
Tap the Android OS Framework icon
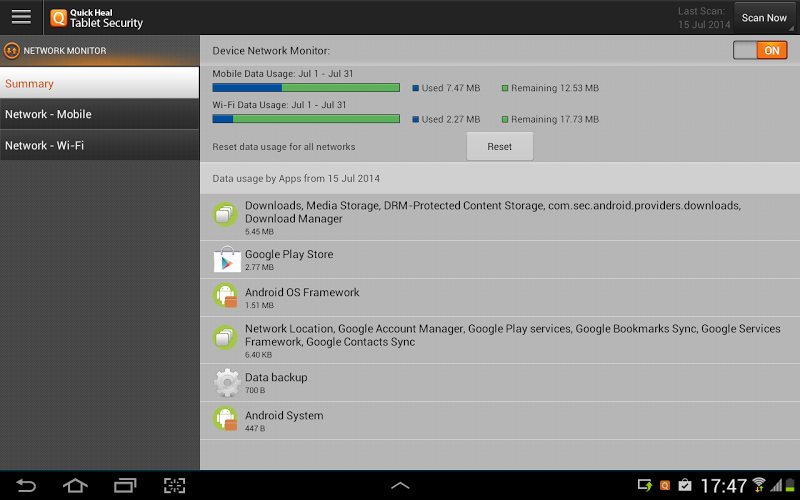click(225, 295)
